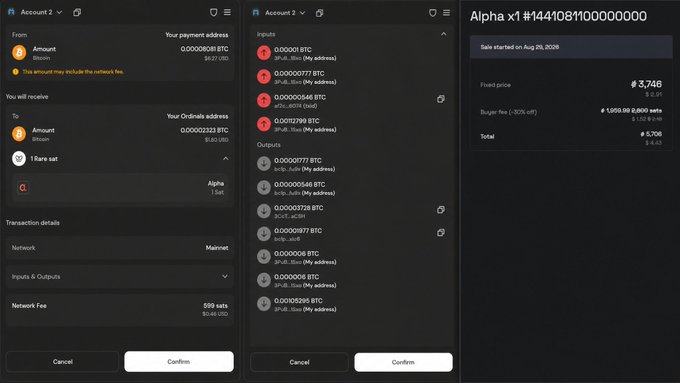Click the Sale started on Aug 29 banner
The height and width of the screenshot is (383, 680).
[571, 47]
